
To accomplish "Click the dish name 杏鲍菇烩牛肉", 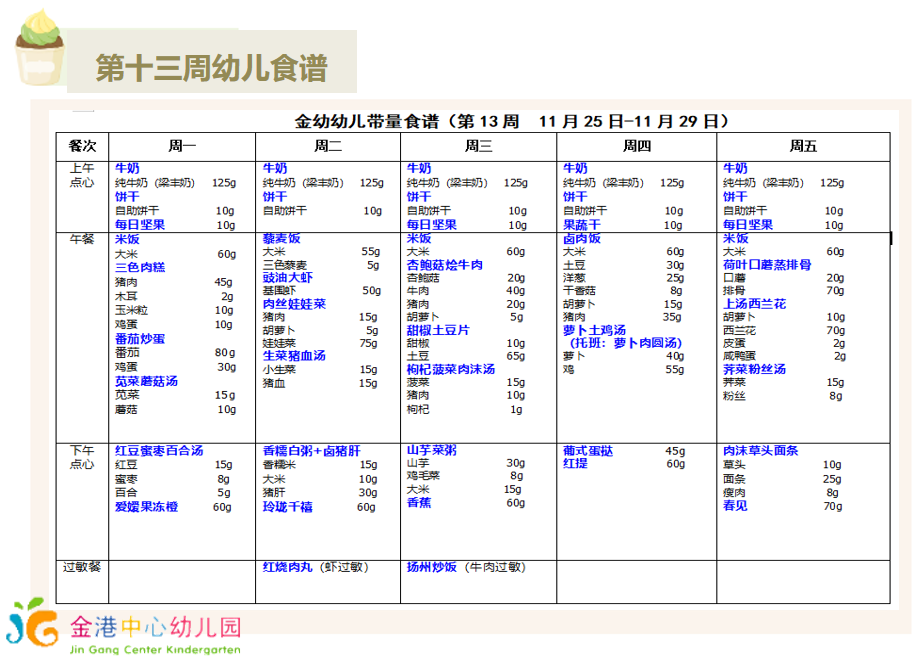I will pyautogui.click(x=445, y=265).
